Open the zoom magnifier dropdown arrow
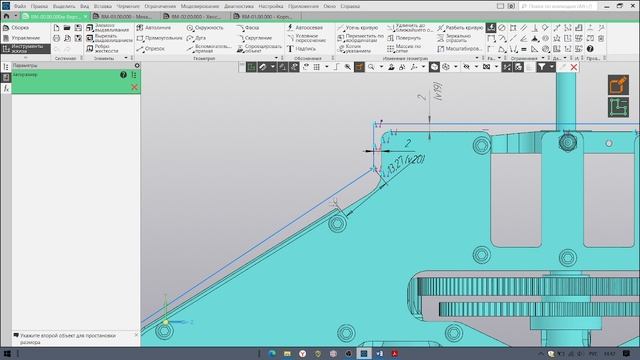The height and width of the screenshot is (360, 640). [x=381, y=67]
